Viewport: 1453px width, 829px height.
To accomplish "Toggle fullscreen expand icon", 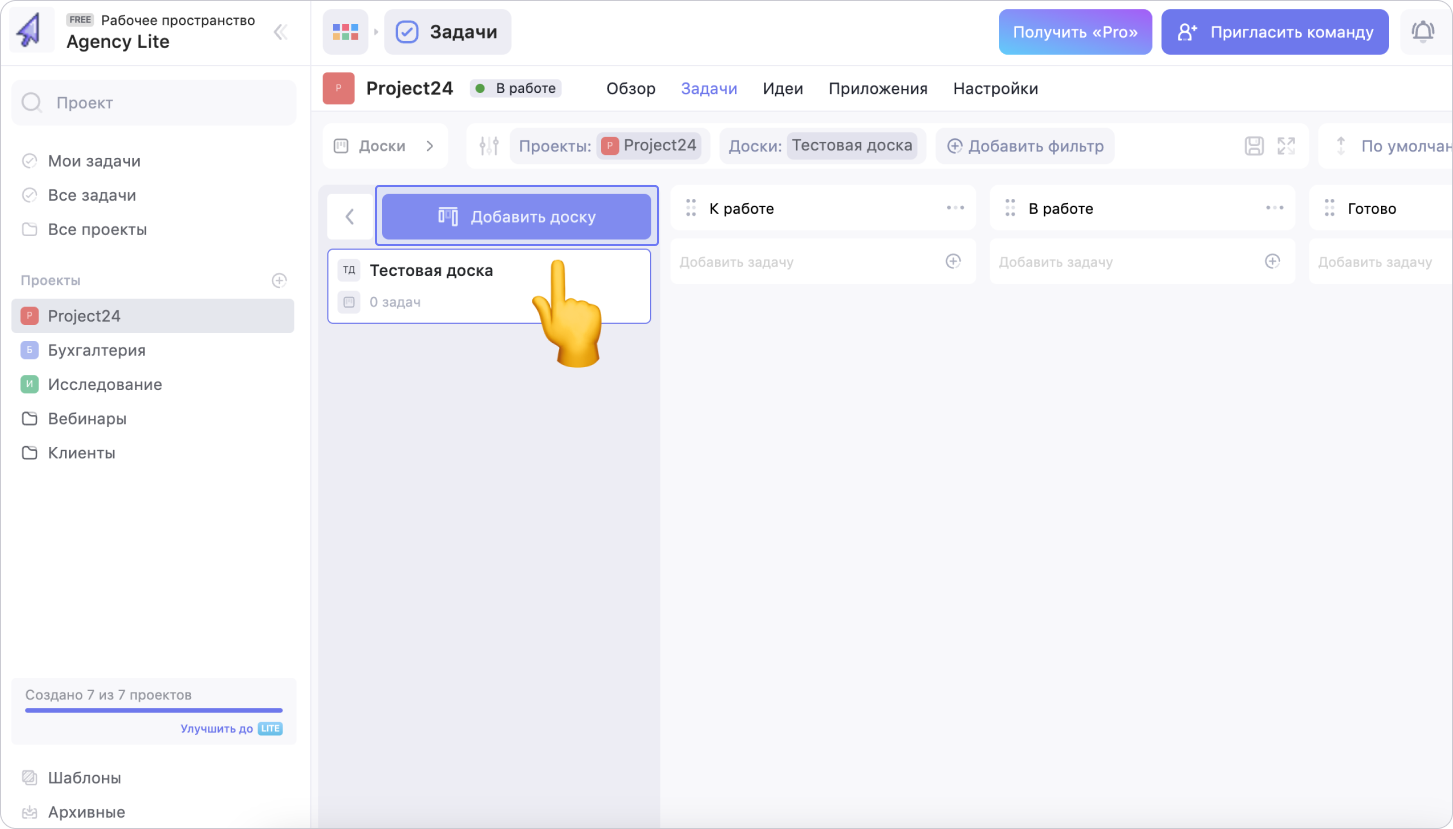I will tap(1286, 146).
